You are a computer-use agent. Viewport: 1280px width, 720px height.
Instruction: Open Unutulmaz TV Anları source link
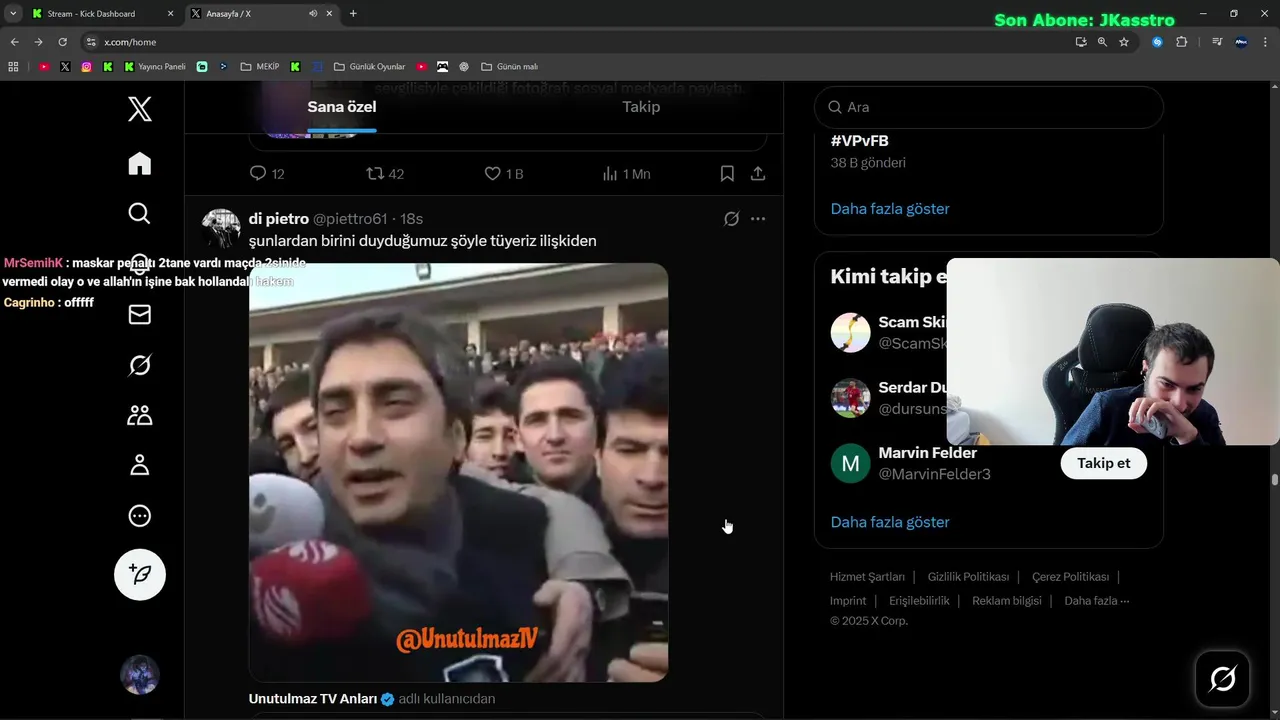tap(313, 699)
